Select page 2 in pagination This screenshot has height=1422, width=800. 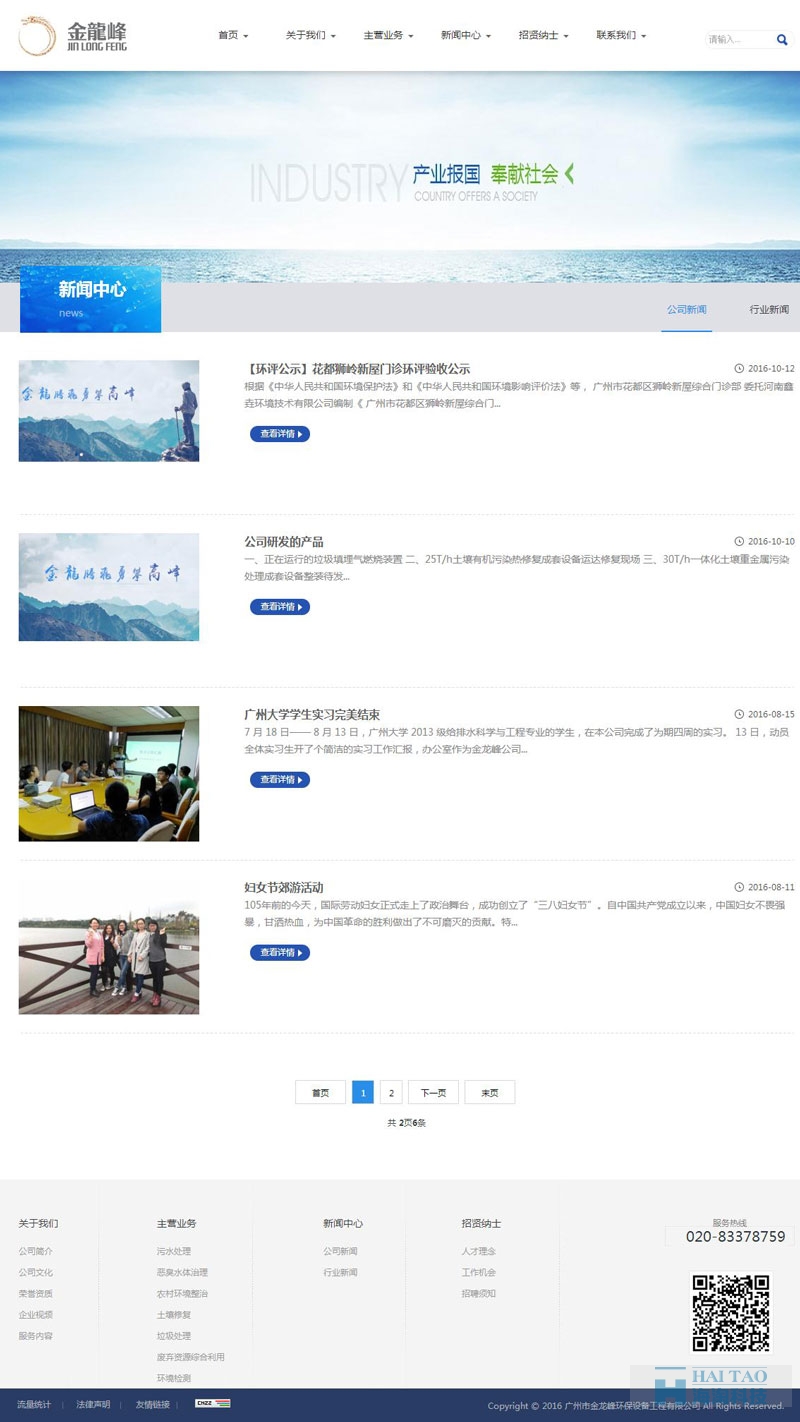click(x=391, y=1093)
